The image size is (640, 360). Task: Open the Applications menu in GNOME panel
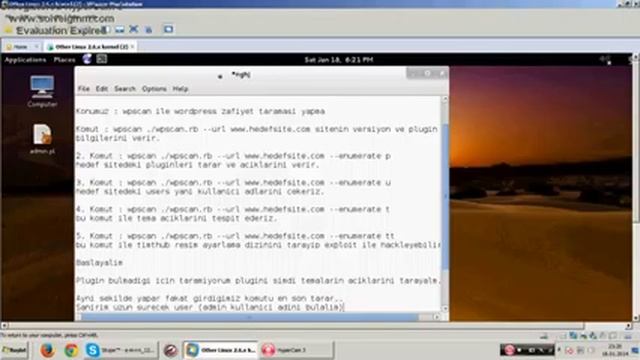pyautogui.click(x=25, y=60)
